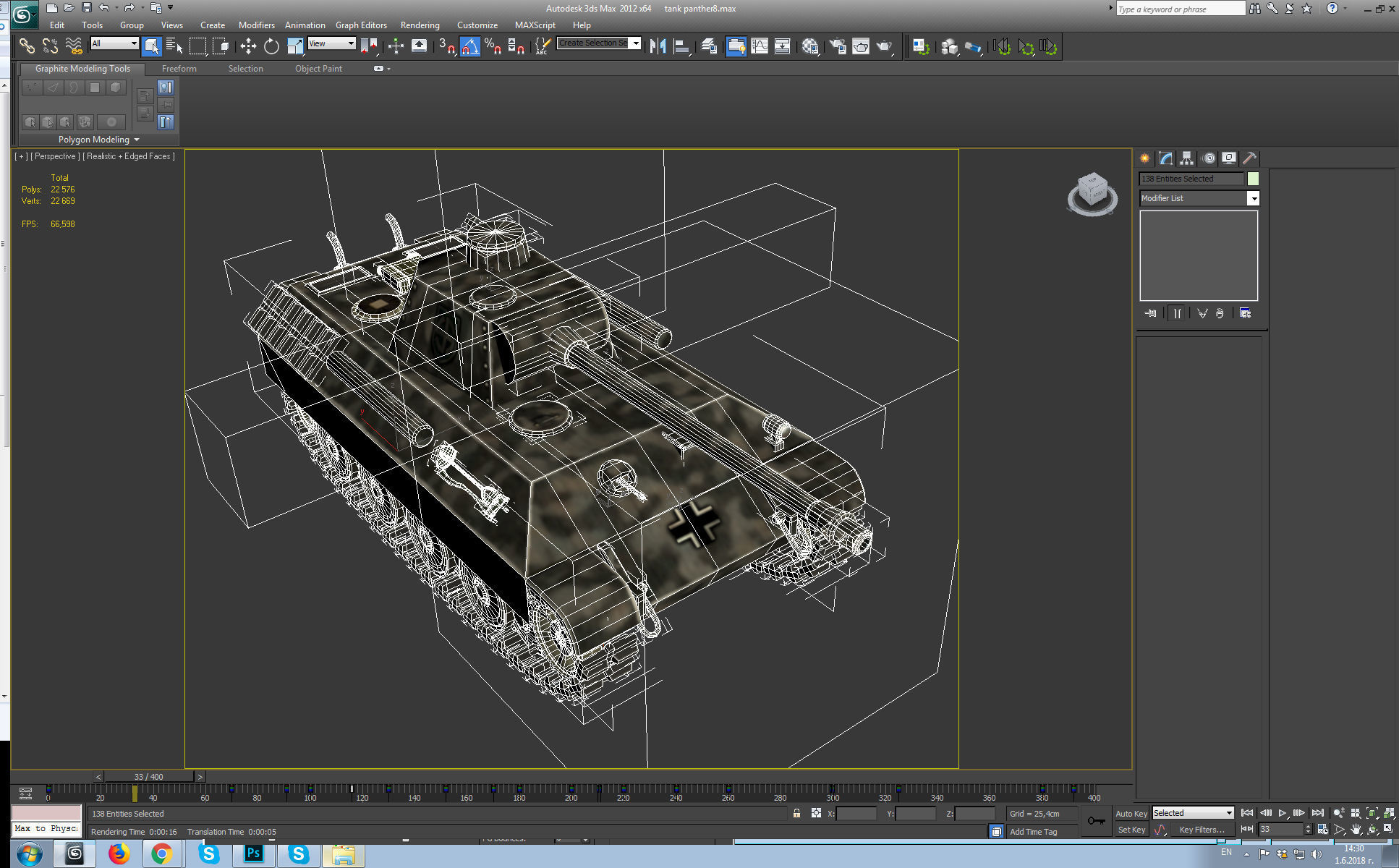Toggle the Window/Crossing selection mode

[221, 46]
